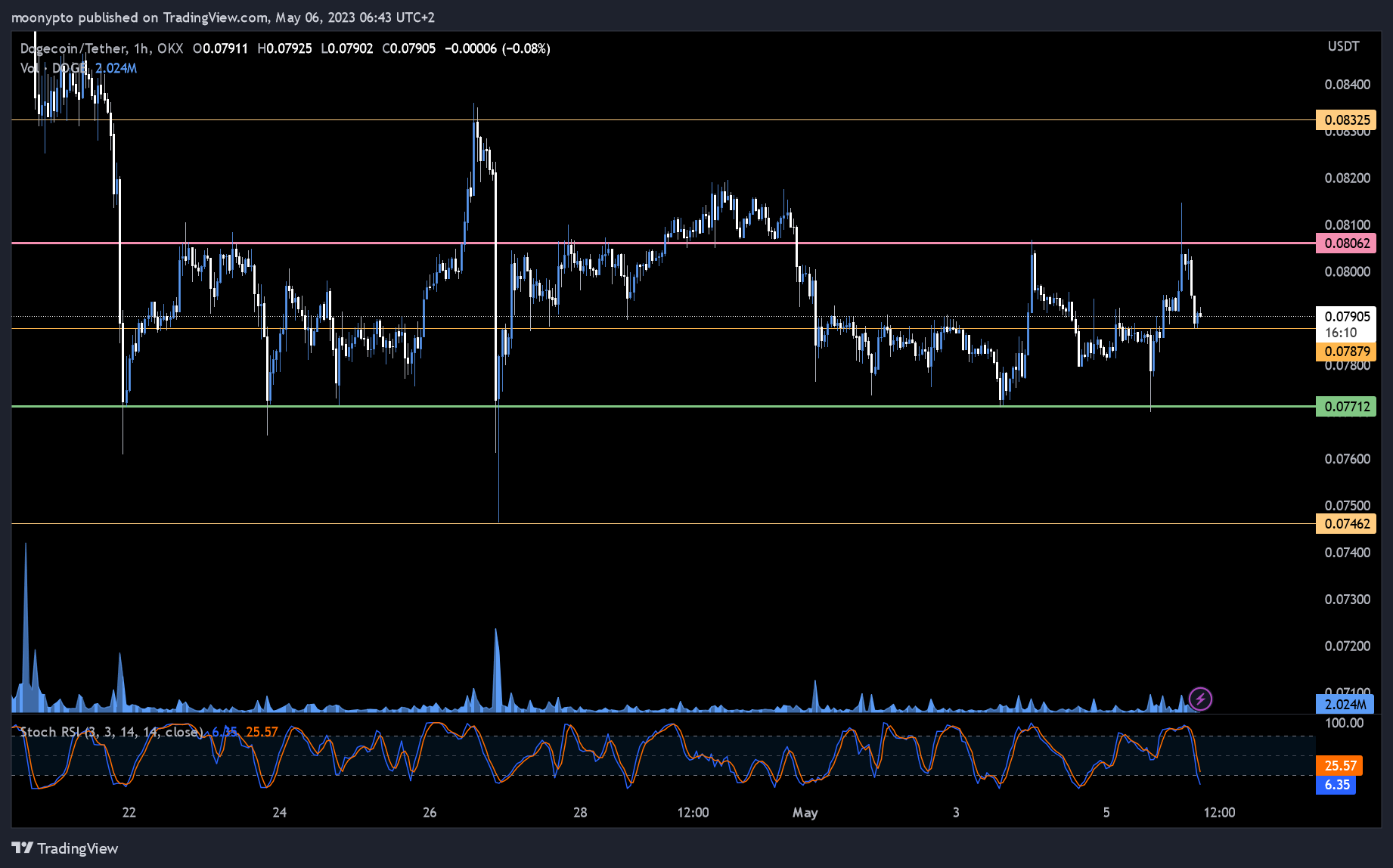Click the 100.00 Stoch RSI scale label
Screen dimensions: 1393x868
pos(1344,723)
